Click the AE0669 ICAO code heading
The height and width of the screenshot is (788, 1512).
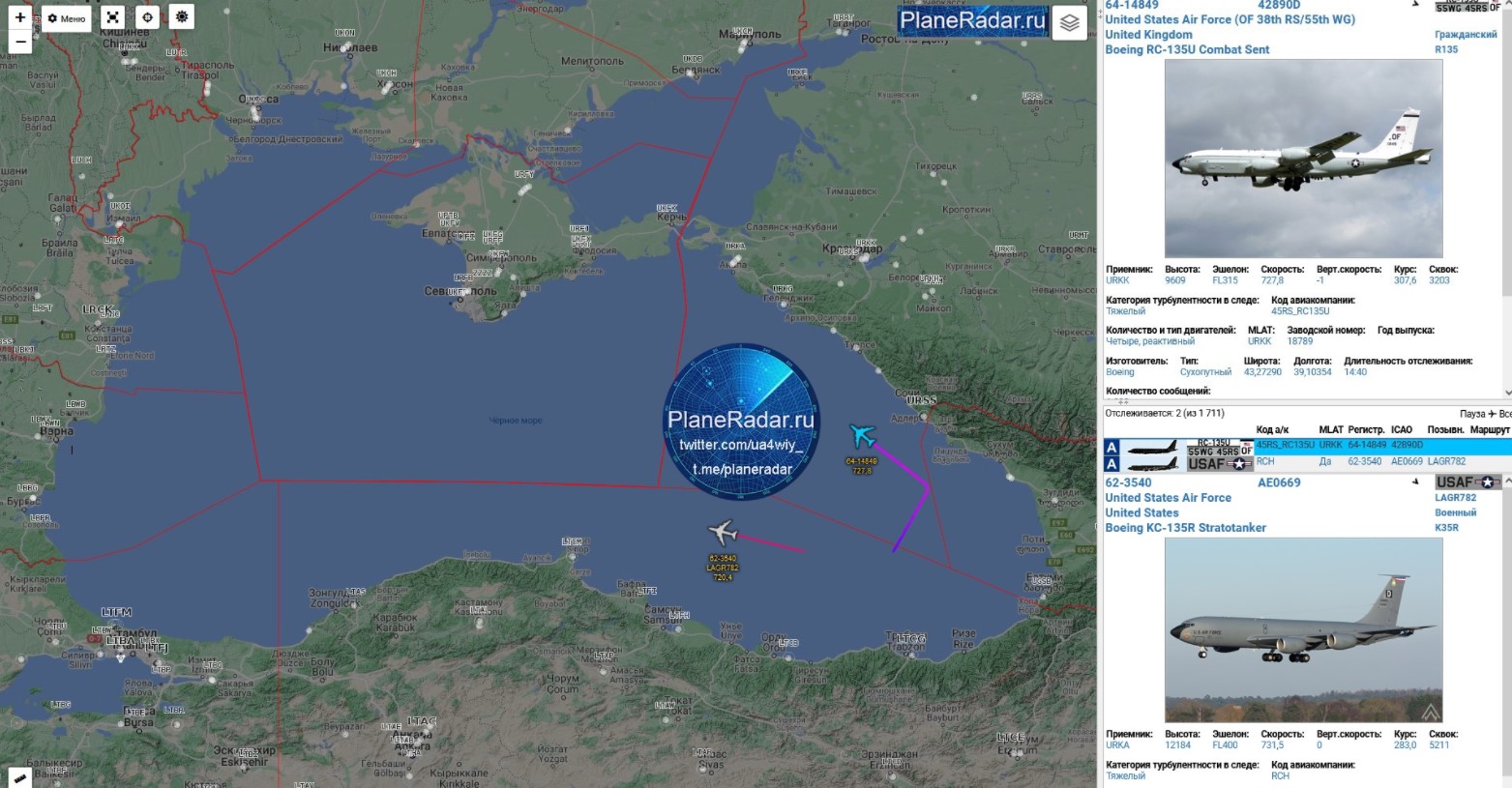coord(1279,482)
